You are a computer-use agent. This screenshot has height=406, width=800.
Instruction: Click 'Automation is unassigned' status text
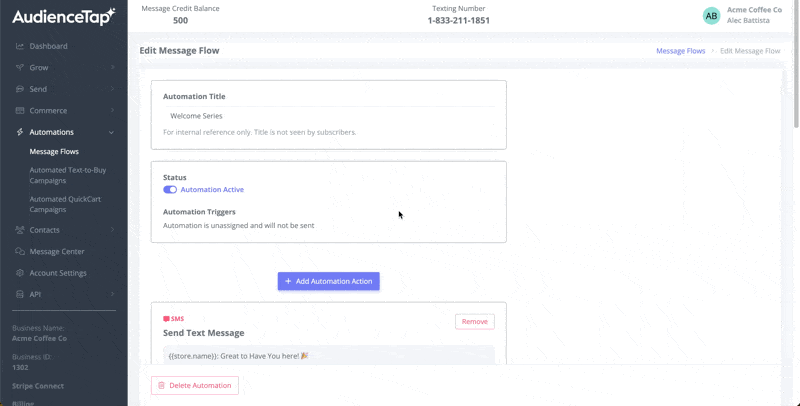tap(239, 225)
